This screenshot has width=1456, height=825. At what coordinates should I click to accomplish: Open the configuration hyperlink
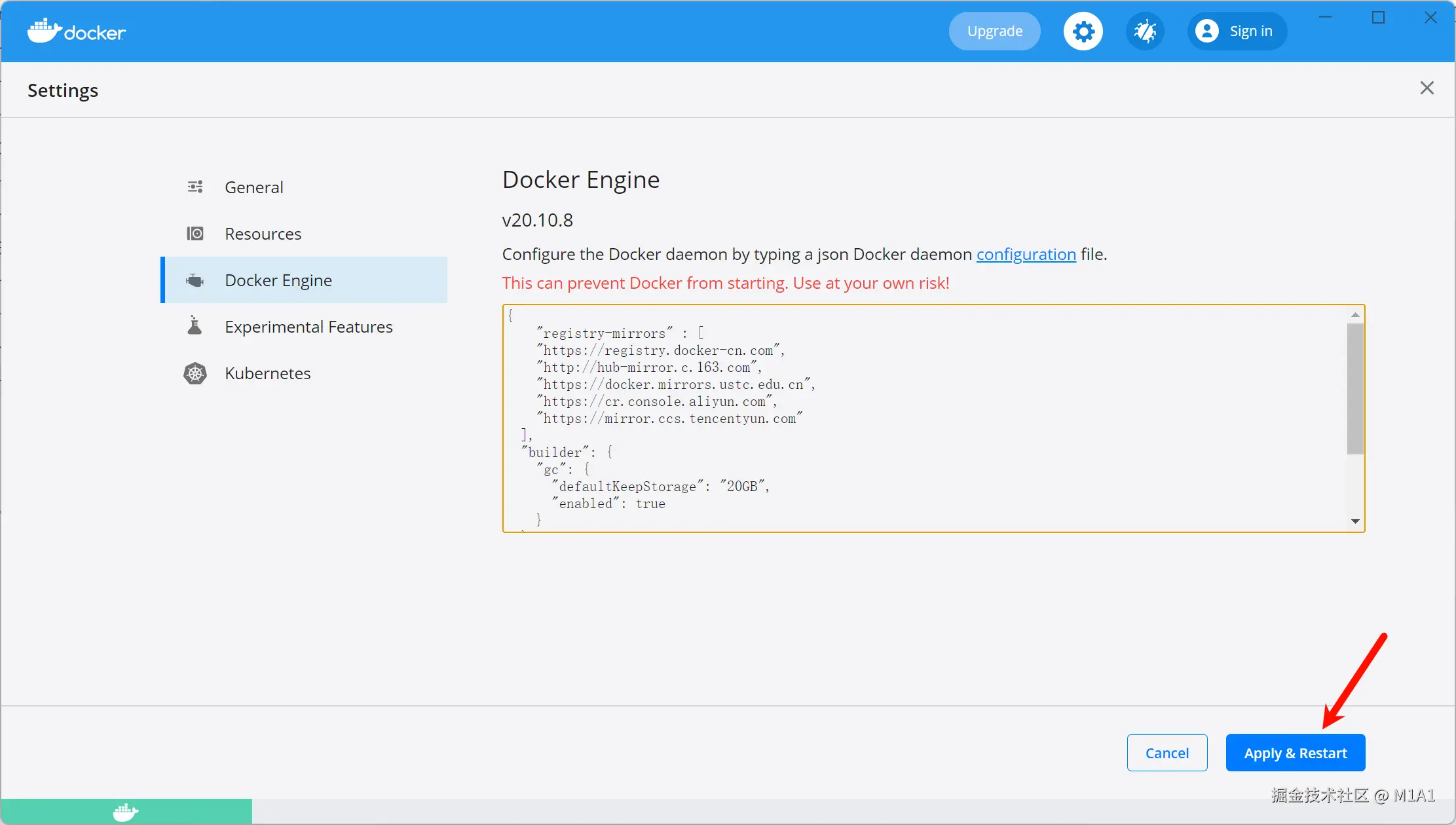[1026, 254]
